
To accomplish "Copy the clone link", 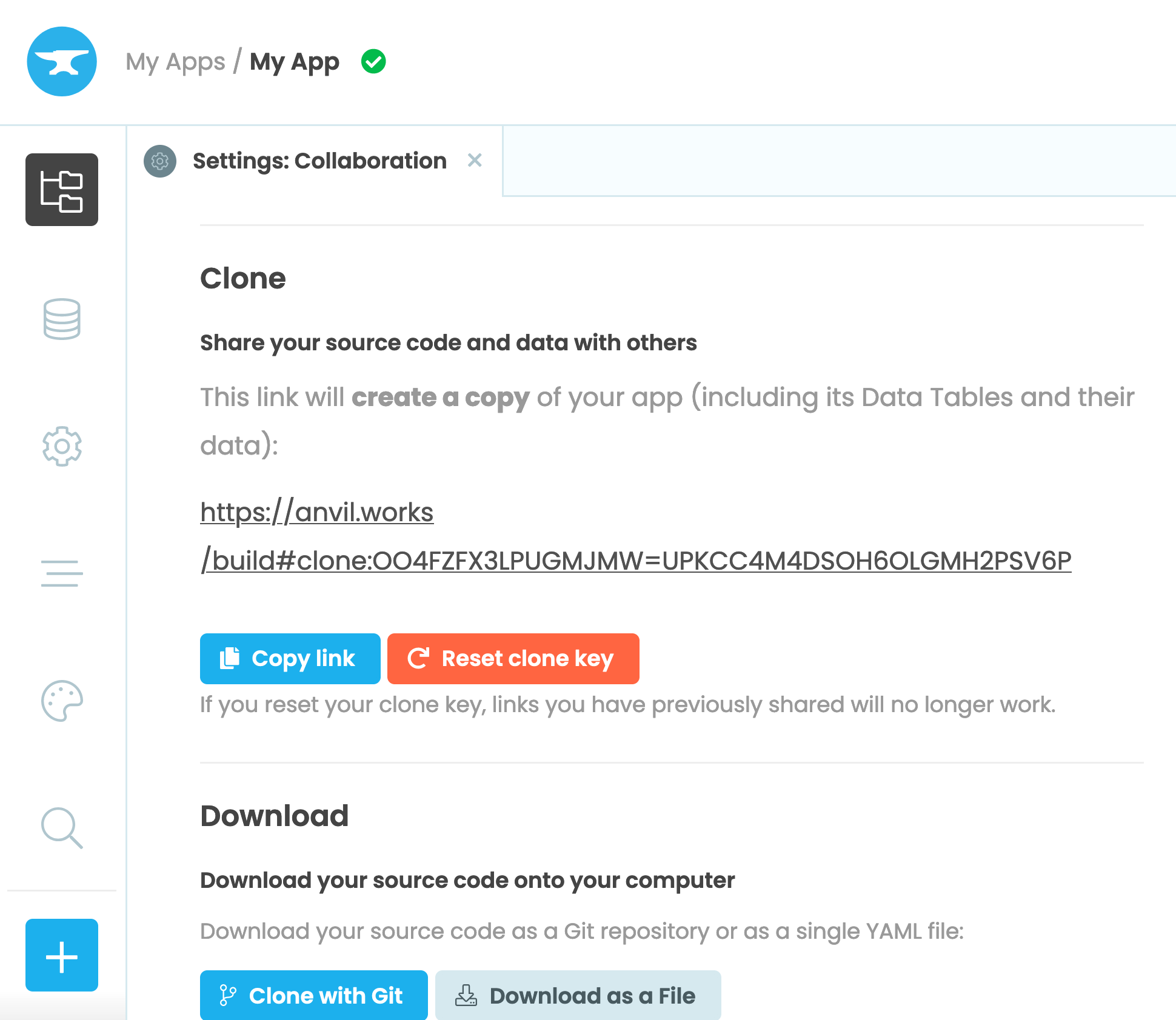I will click(290, 658).
